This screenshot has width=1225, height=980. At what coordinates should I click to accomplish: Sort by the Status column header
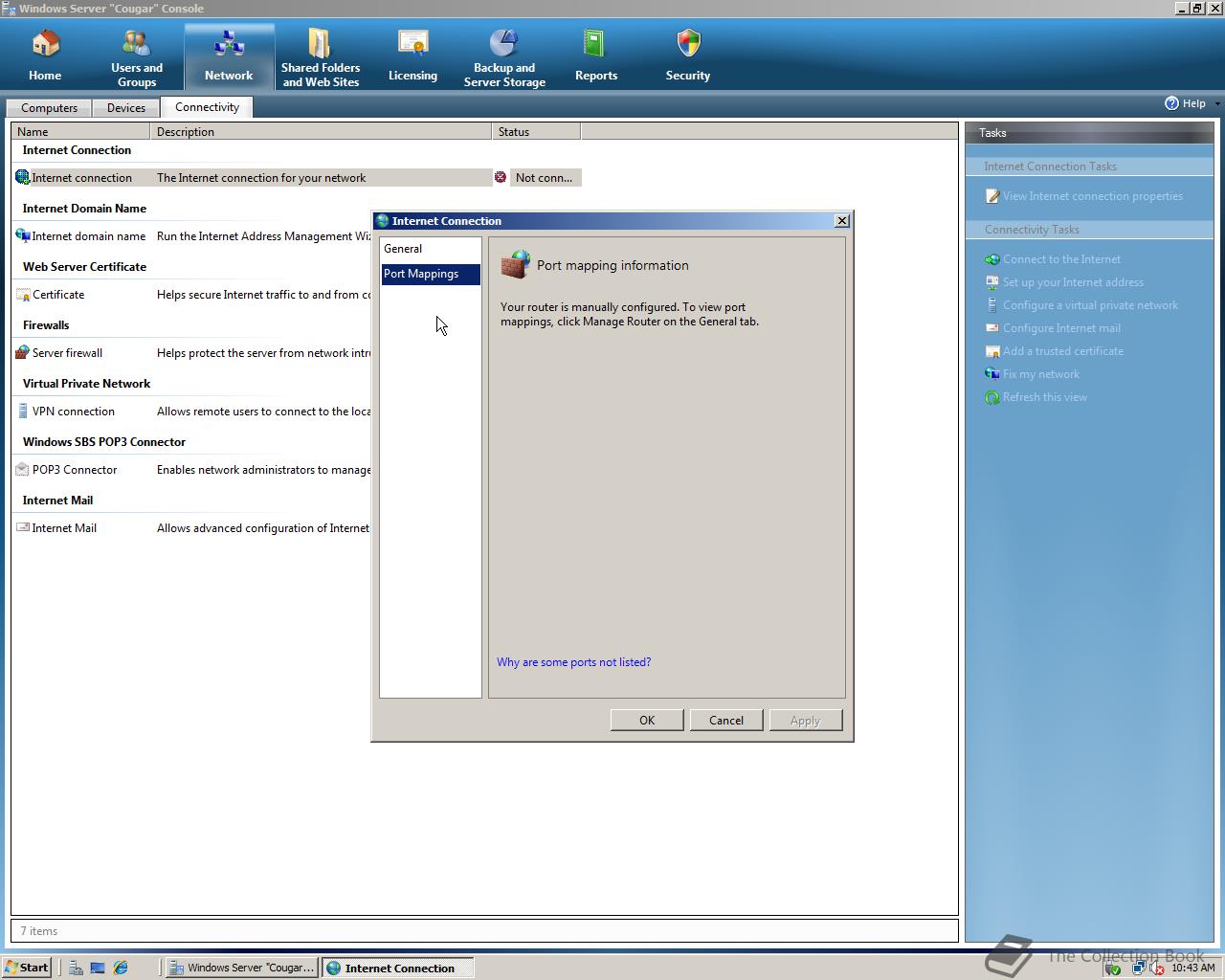[536, 132]
